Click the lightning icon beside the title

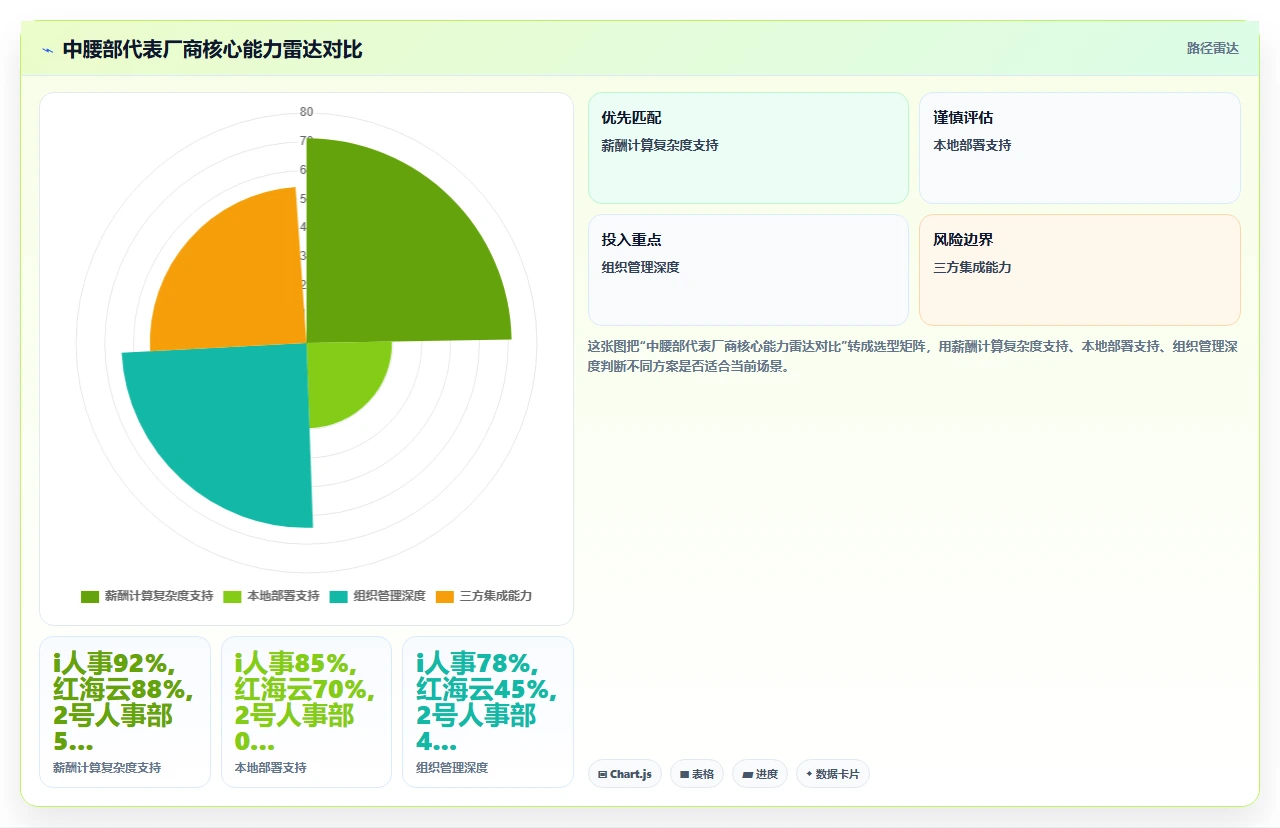[x=47, y=50]
